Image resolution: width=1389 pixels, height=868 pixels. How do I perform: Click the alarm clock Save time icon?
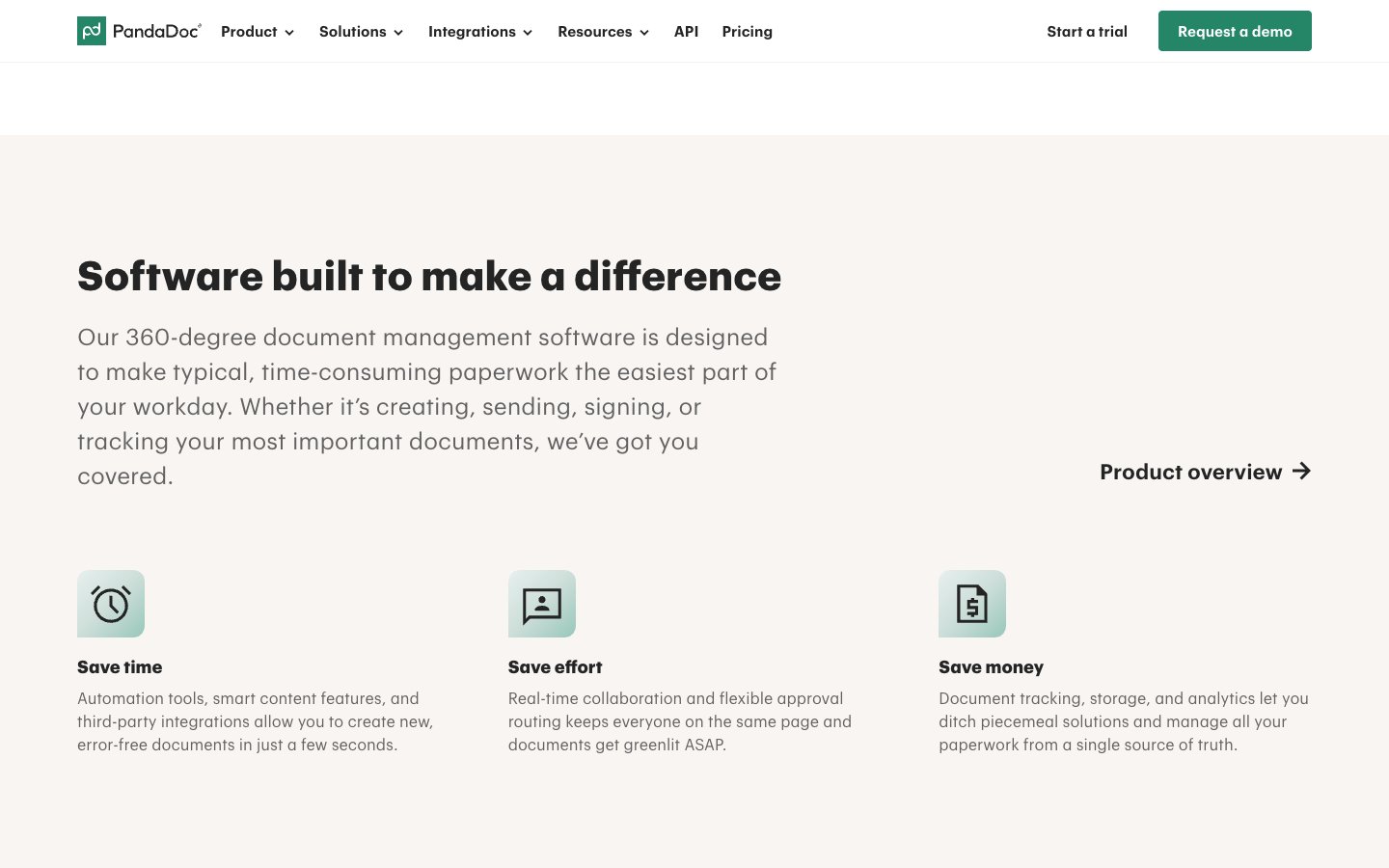click(x=111, y=604)
